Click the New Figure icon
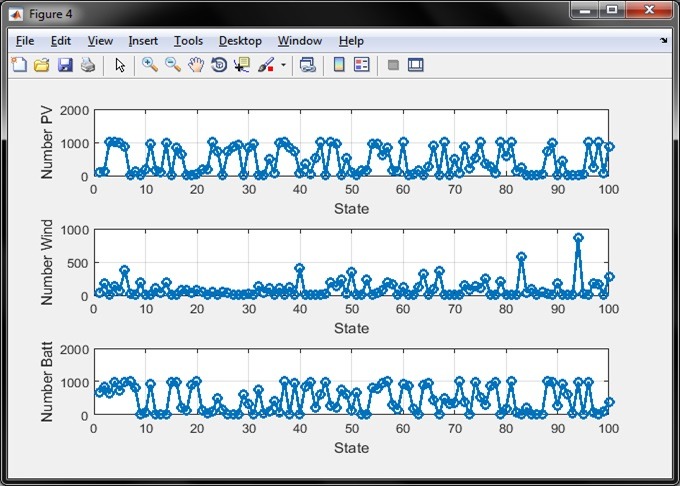This screenshot has width=680, height=486. pos(19,65)
